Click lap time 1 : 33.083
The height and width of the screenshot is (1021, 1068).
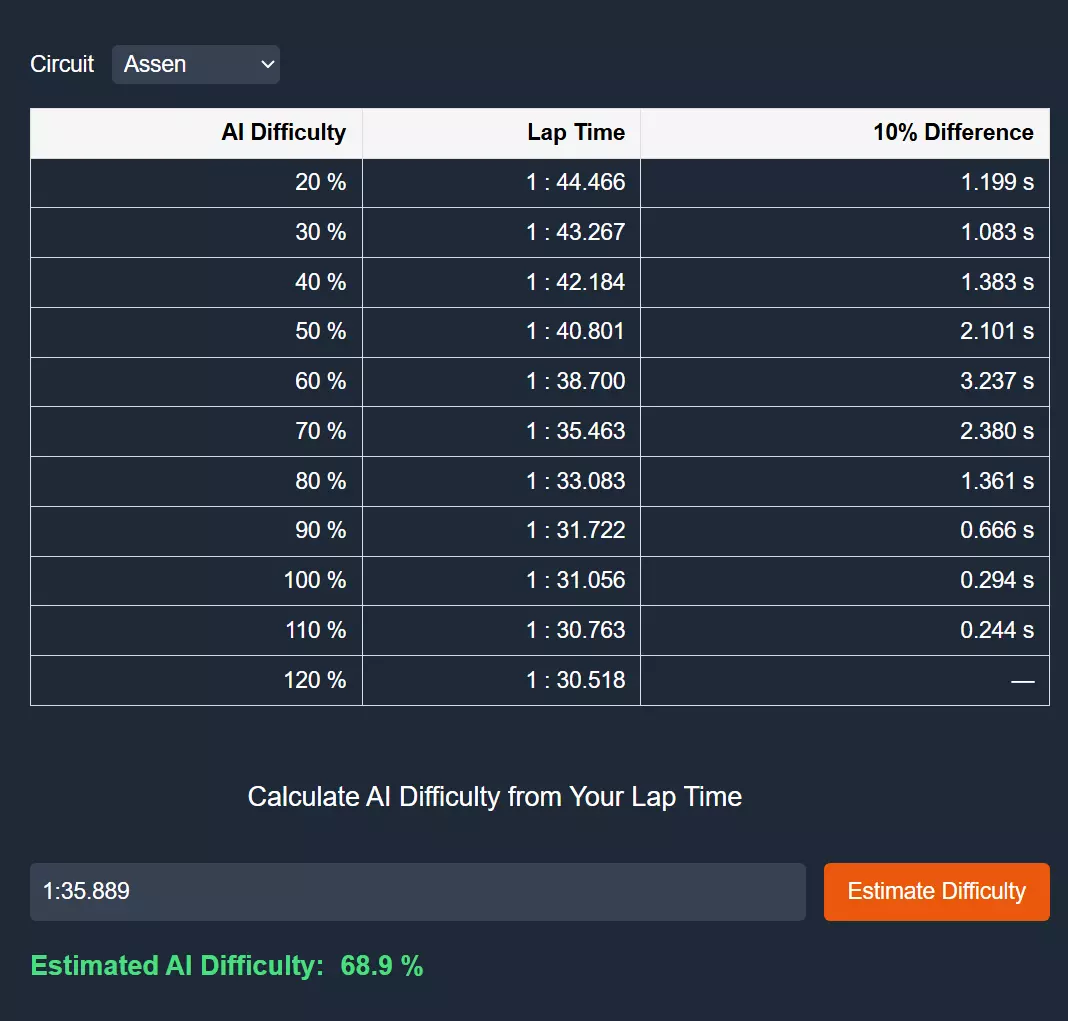[576, 482]
